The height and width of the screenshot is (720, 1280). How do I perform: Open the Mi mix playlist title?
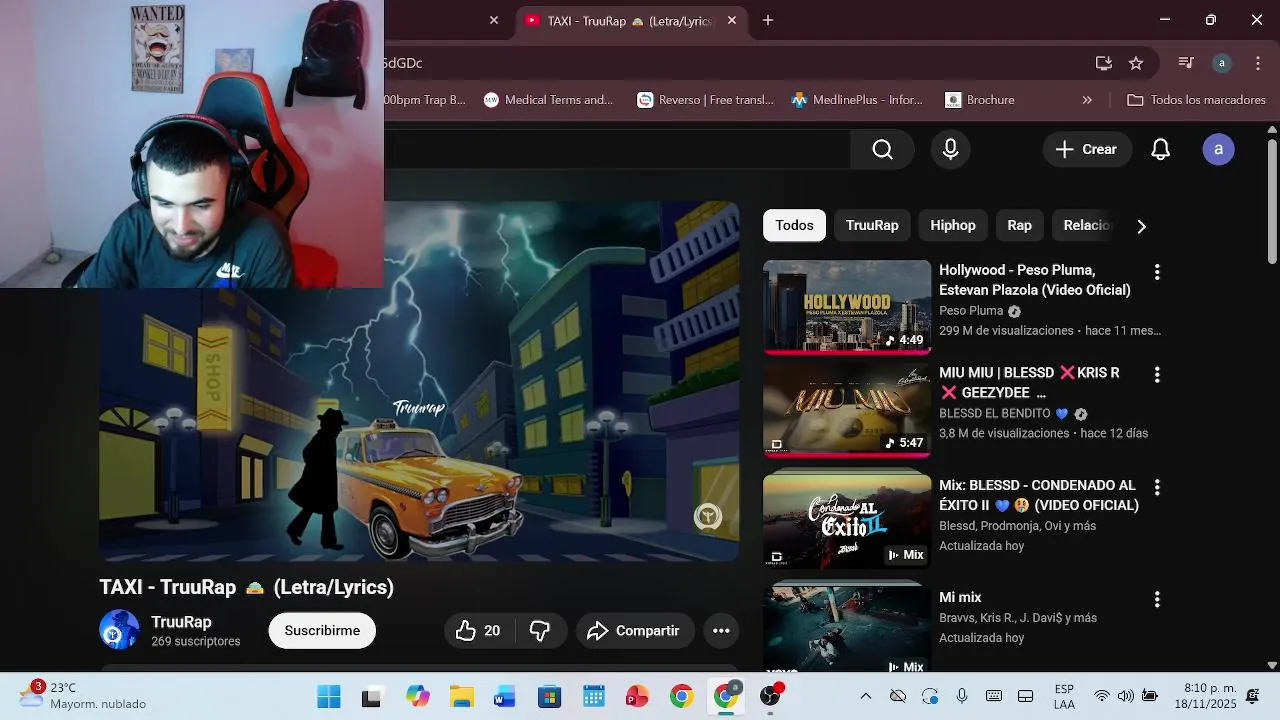[960, 597]
